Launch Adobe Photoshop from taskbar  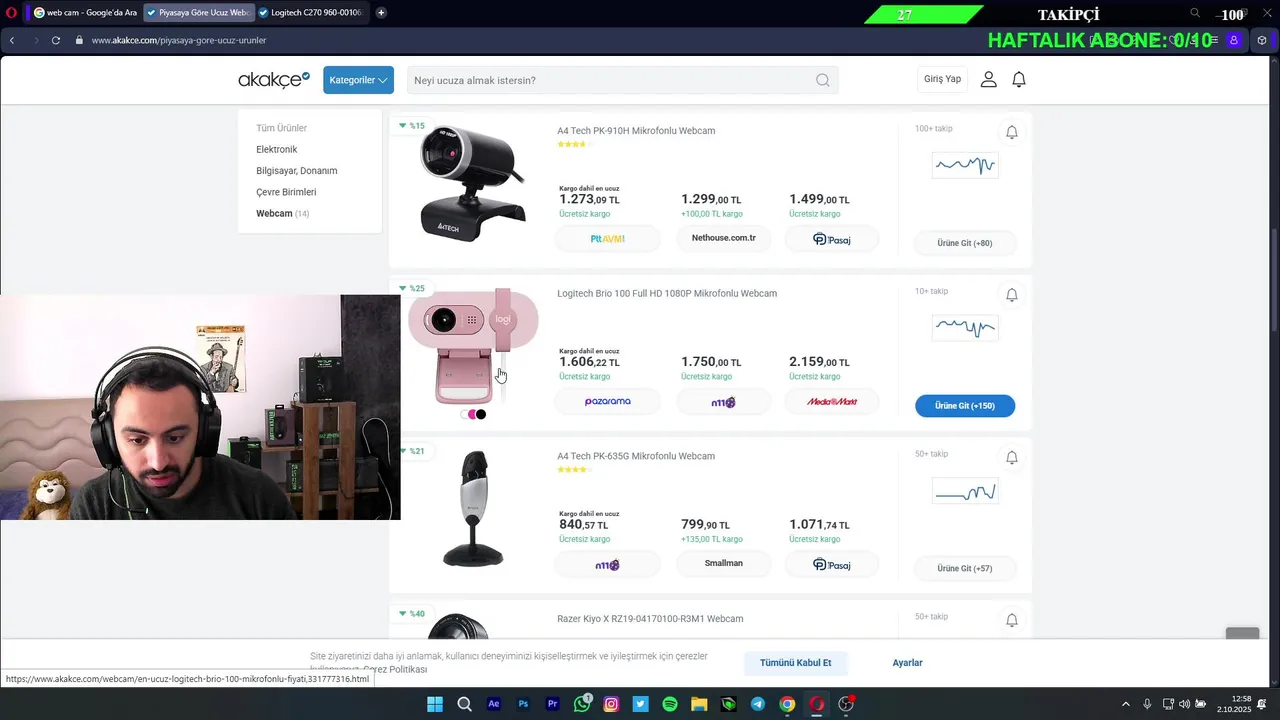[x=523, y=704]
